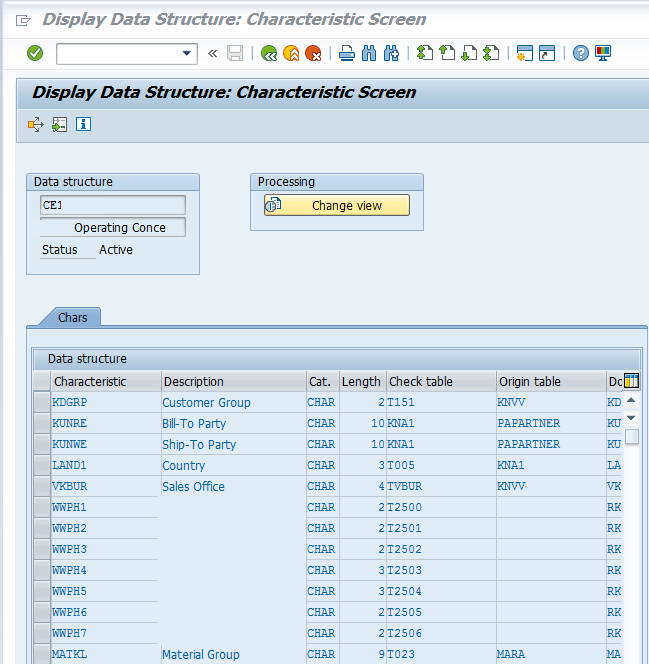Click the Print icon in toolbar
The height and width of the screenshot is (664, 649).
[346, 53]
